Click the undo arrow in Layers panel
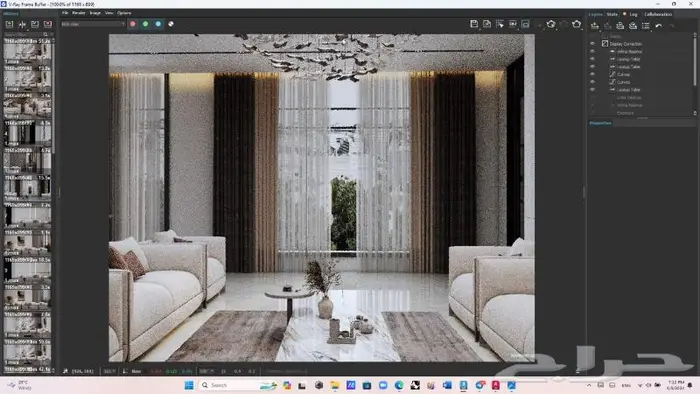The image size is (700, 394). tap(659, 26)
